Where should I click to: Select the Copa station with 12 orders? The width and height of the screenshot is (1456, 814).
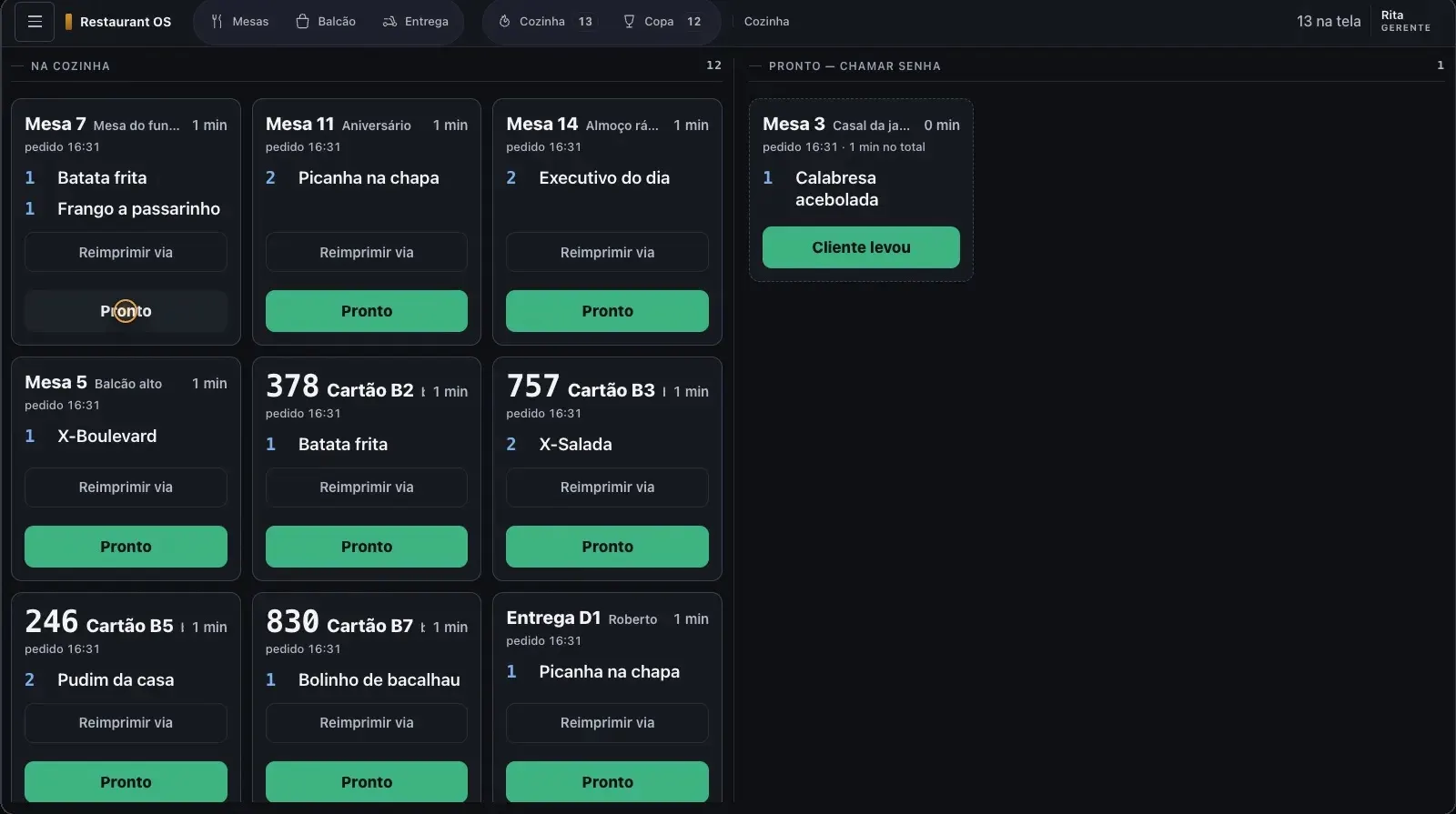click(x=662, y=22)
